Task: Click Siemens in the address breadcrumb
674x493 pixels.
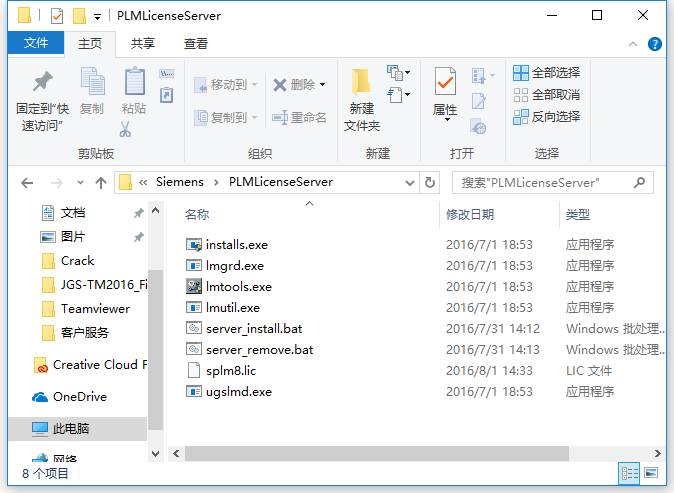Action: tap(180, 182)
